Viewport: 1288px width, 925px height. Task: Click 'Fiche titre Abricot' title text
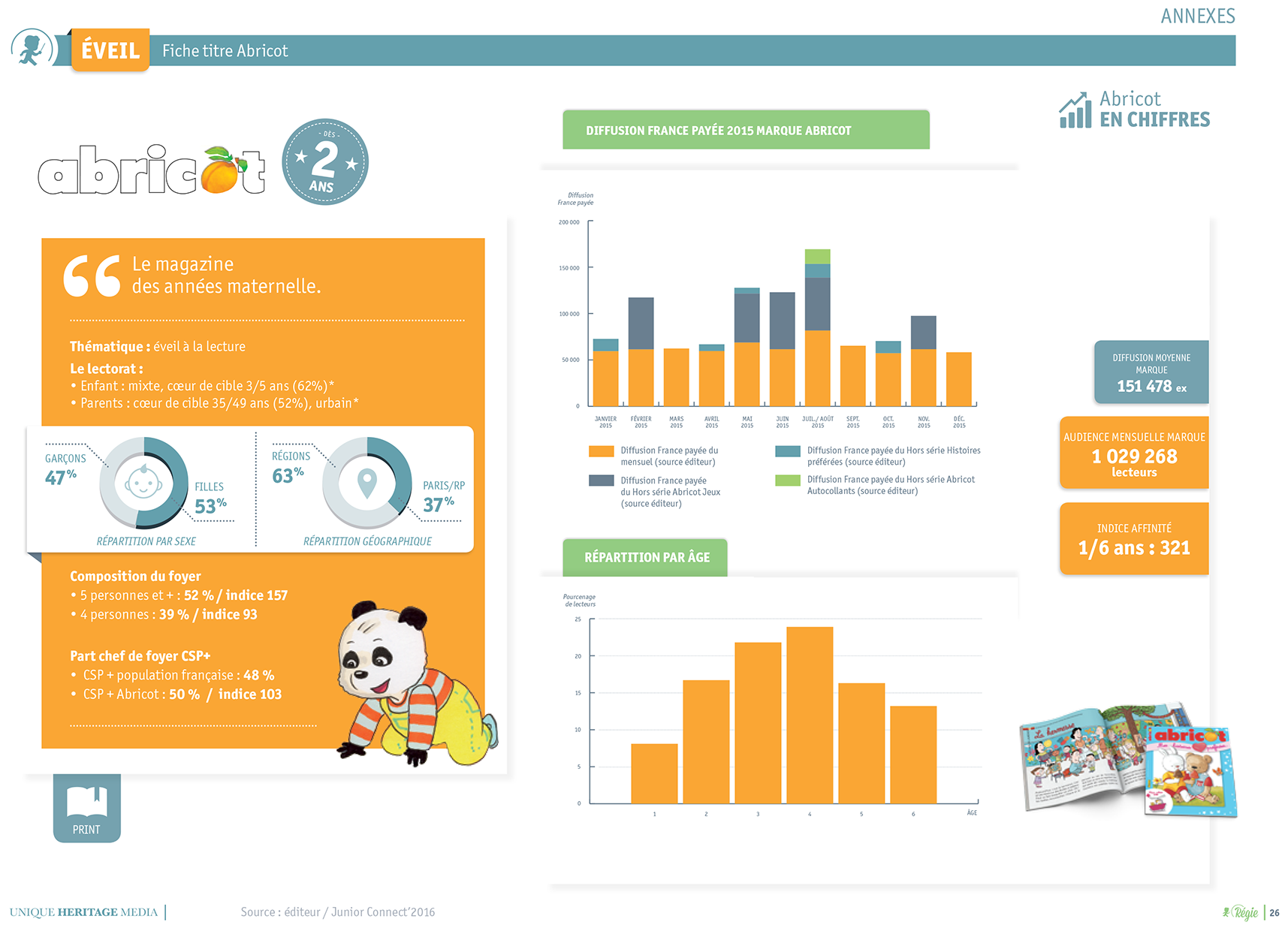pos(225,51)
